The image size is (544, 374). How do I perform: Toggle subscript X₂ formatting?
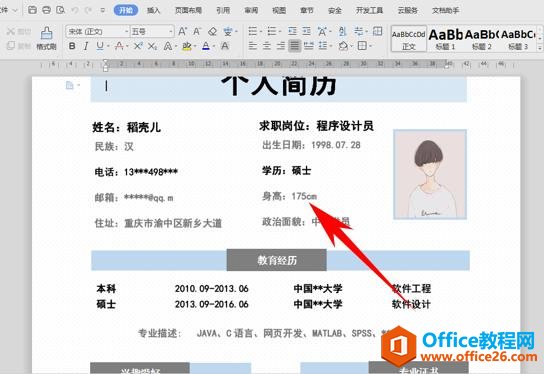click(152, 46)
